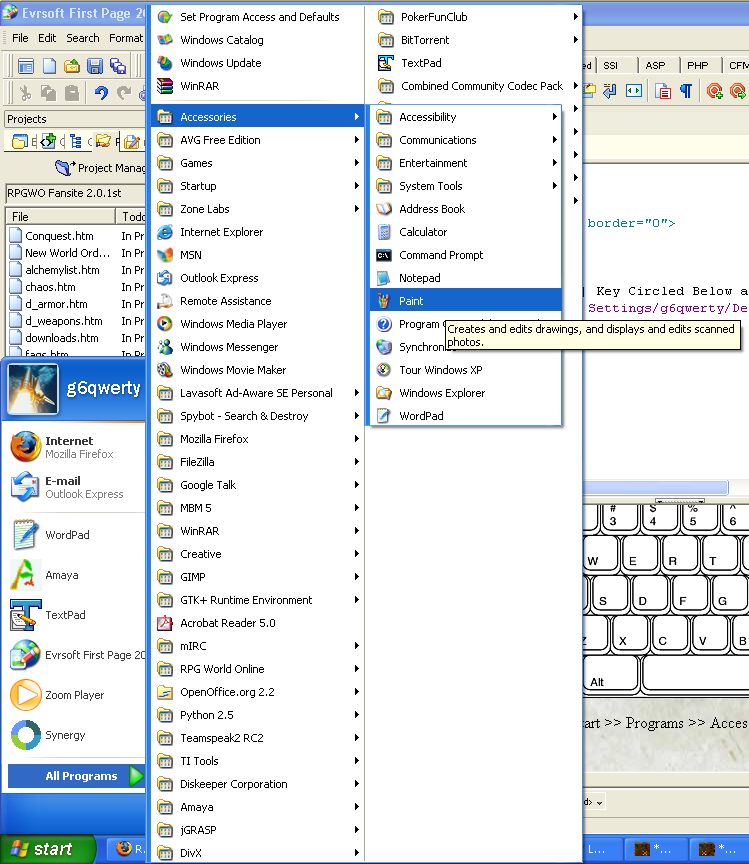
Task: Click the paragraph mark toolbar icon
Action: (x=686, y=91)
